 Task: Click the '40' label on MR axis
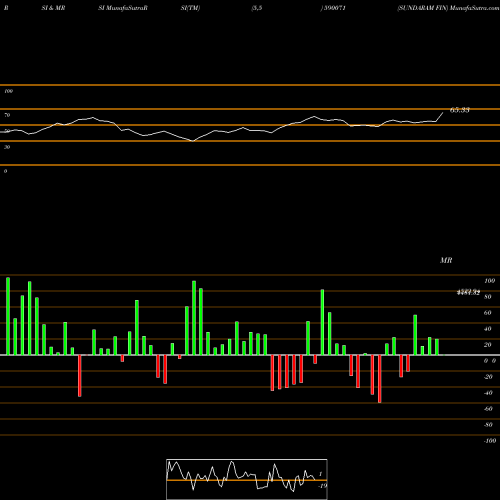[488, 329]
